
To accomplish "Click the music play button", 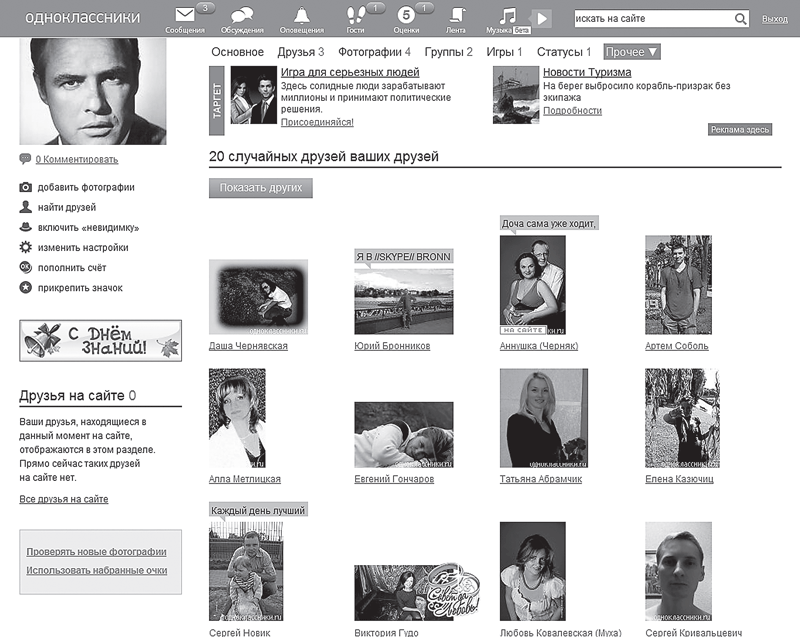I will click(x=541, y=19).
